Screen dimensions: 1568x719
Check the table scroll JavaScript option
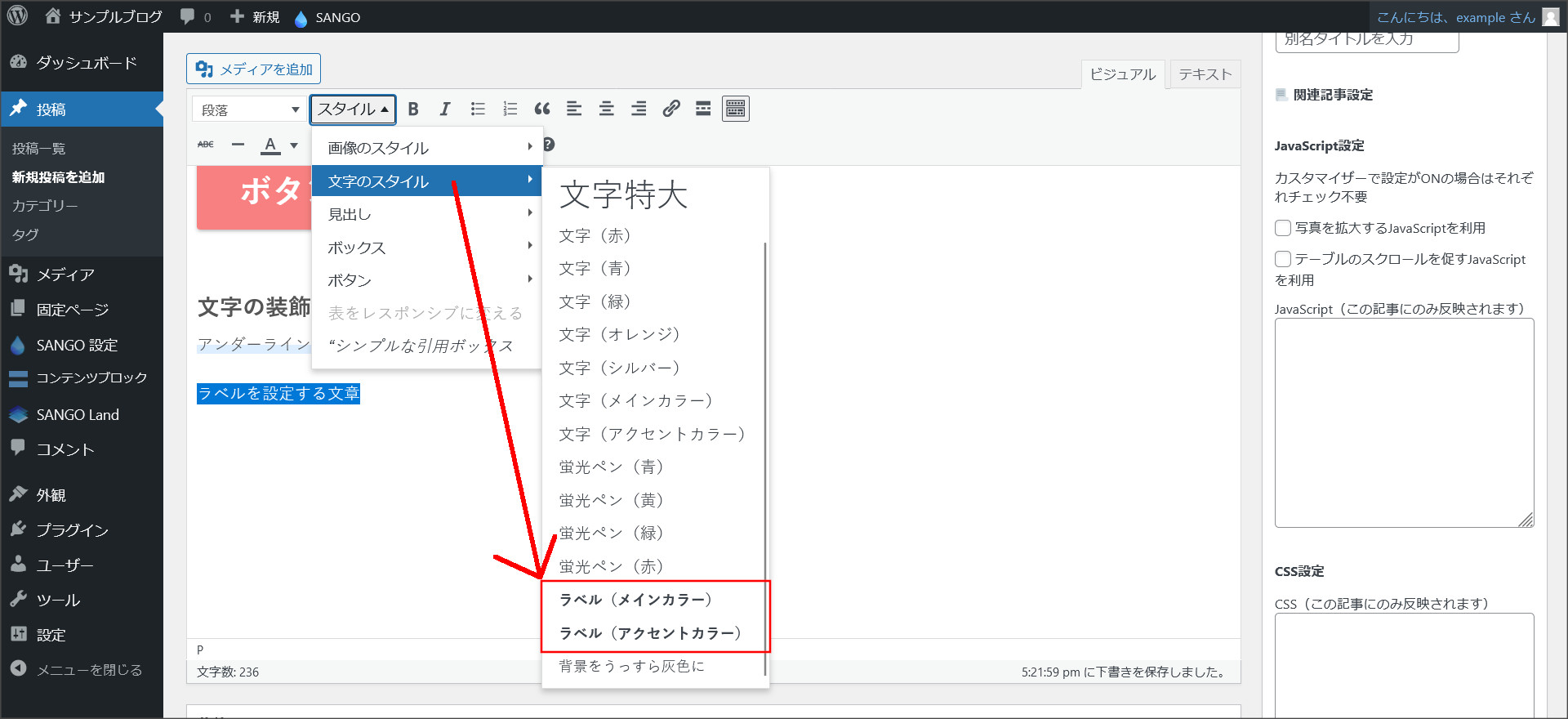[x=1283, y=259]
